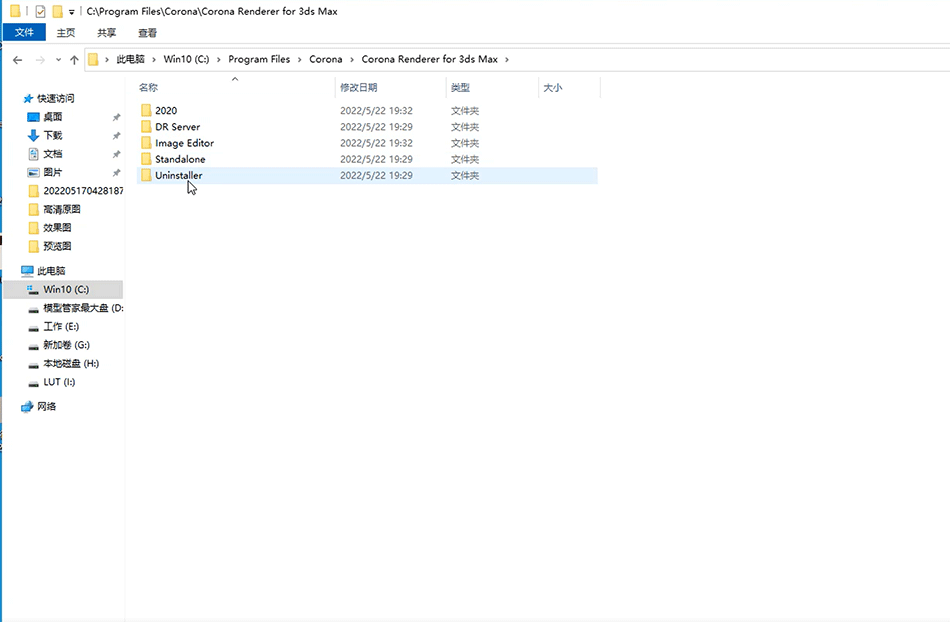The height and width of the screenshot is (622, 950).
Task: Open the 效果图 folder in sidebar
Action: (x=57, y=228)
